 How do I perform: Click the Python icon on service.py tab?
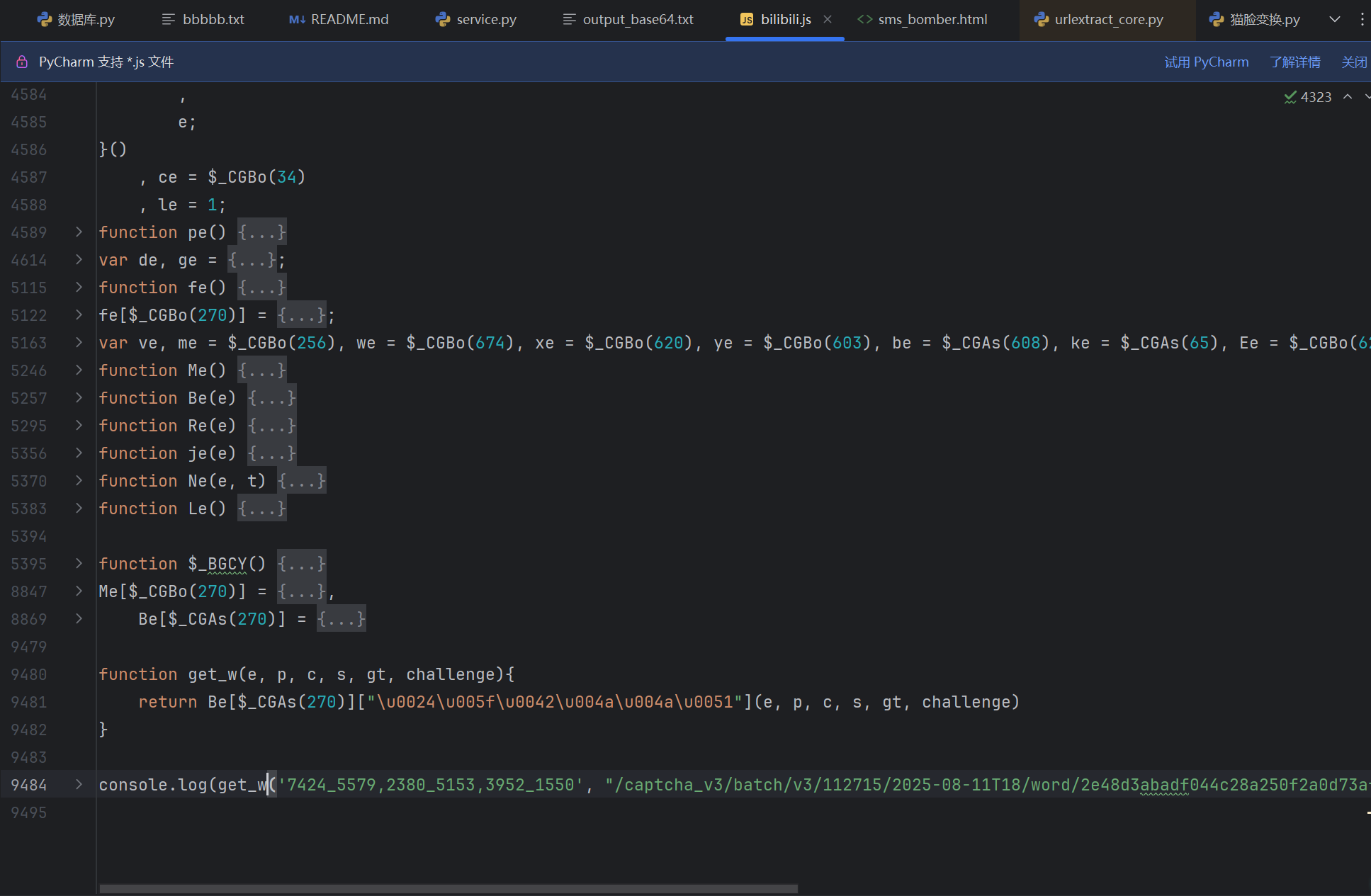(x=444, y=19)
